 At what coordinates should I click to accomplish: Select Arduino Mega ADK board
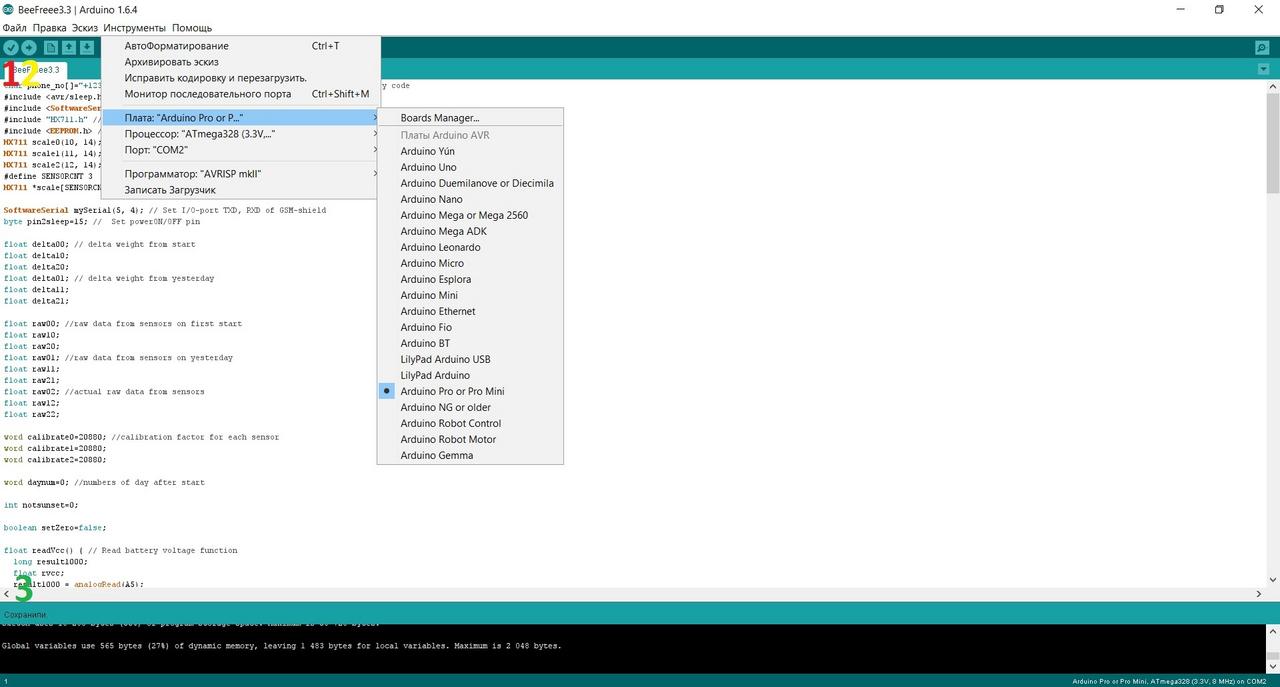(470, 231)
